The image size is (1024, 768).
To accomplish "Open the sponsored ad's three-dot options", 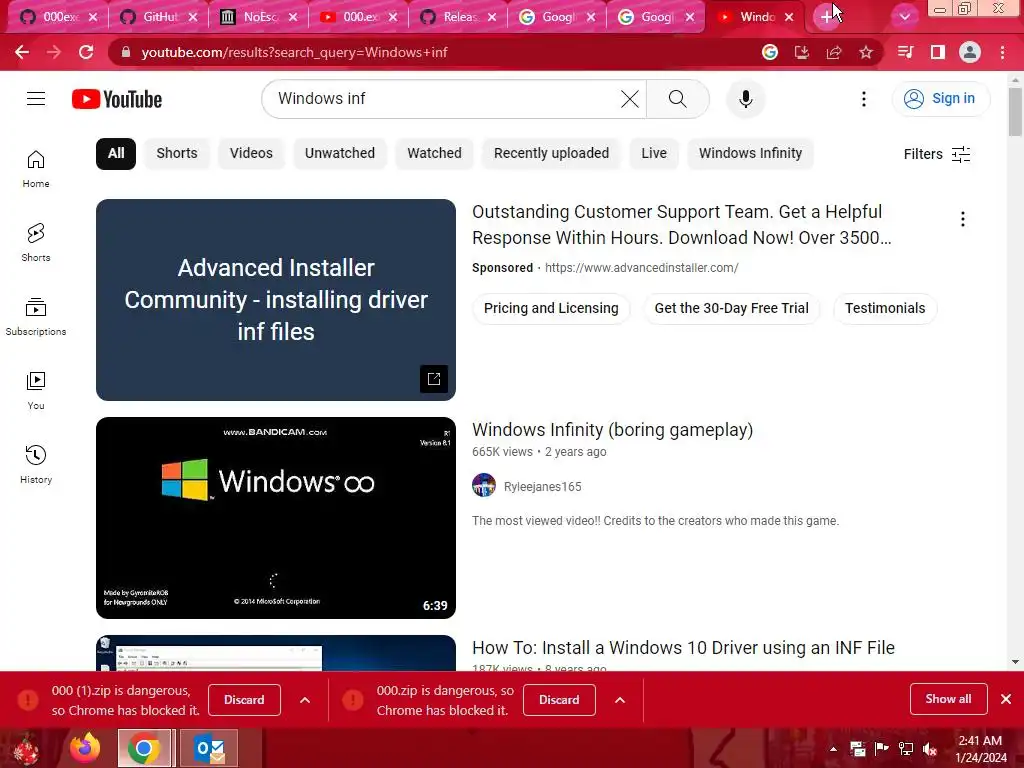I will (x=963, y=219).
